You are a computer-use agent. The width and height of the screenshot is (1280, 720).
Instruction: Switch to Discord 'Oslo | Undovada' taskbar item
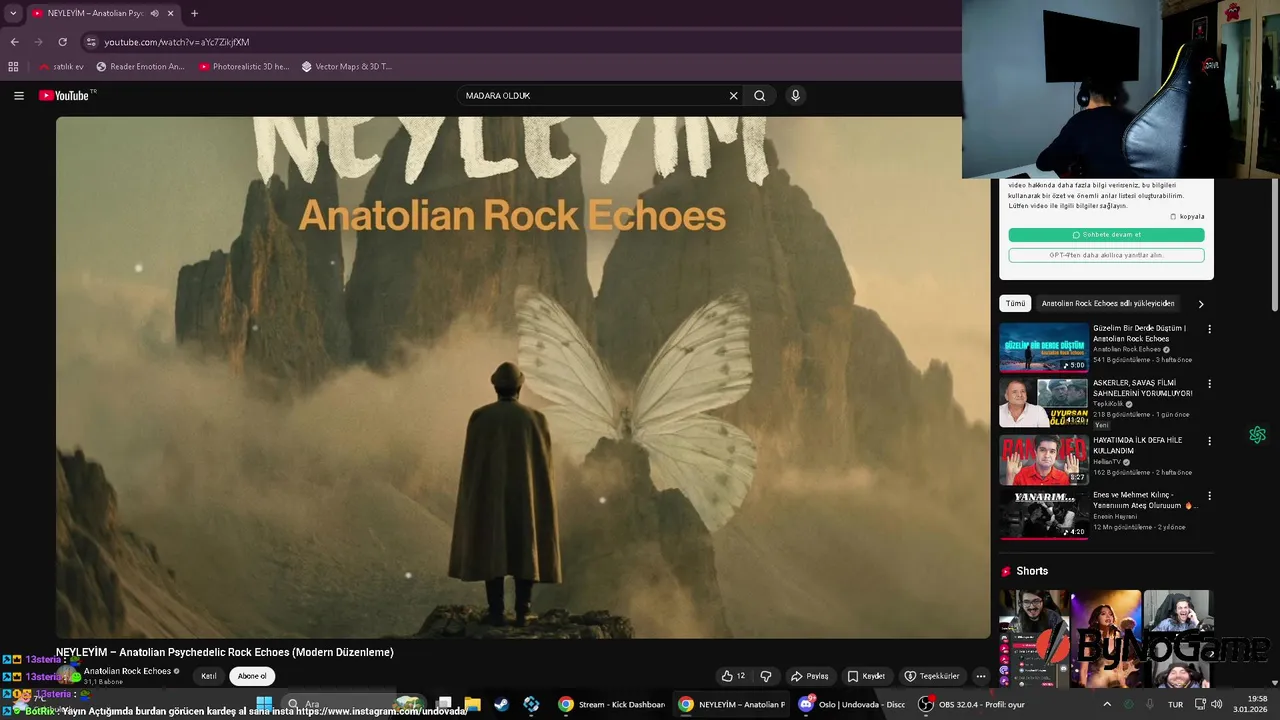852,704
